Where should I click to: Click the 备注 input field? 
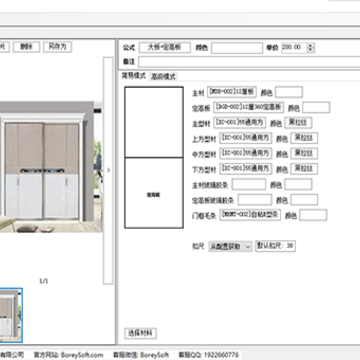tap(249, 62)
